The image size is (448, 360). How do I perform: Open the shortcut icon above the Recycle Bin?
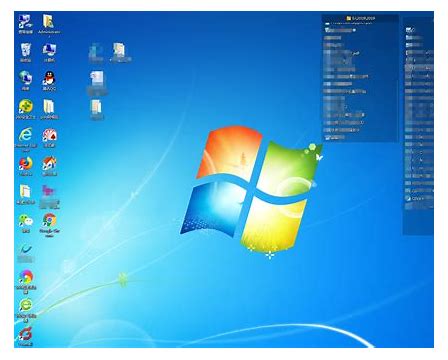(x=26, y=21)
